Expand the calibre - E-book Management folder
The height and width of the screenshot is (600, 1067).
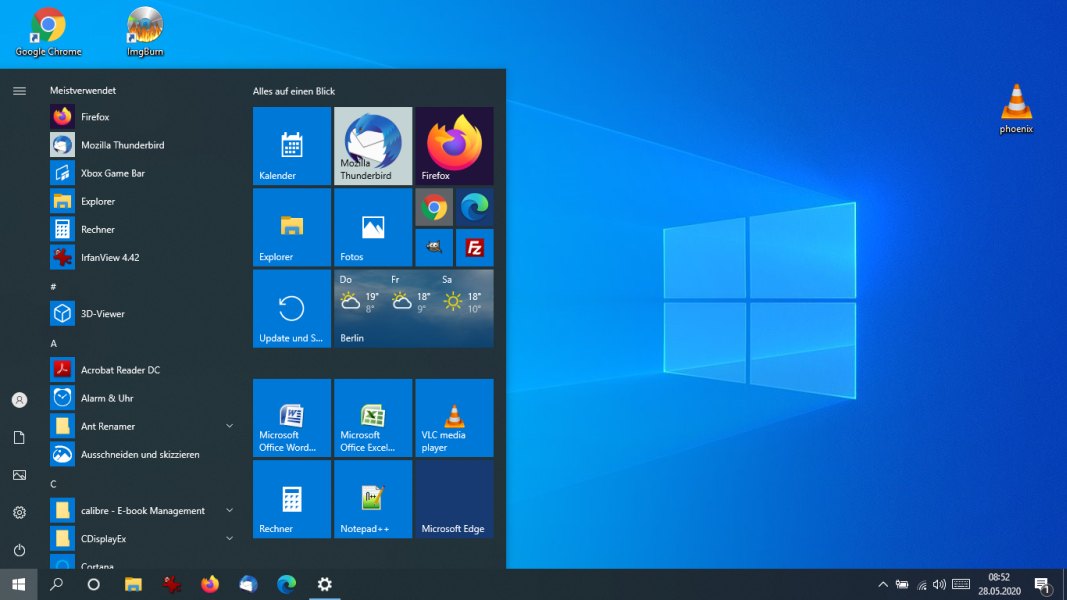pos(229,510)
